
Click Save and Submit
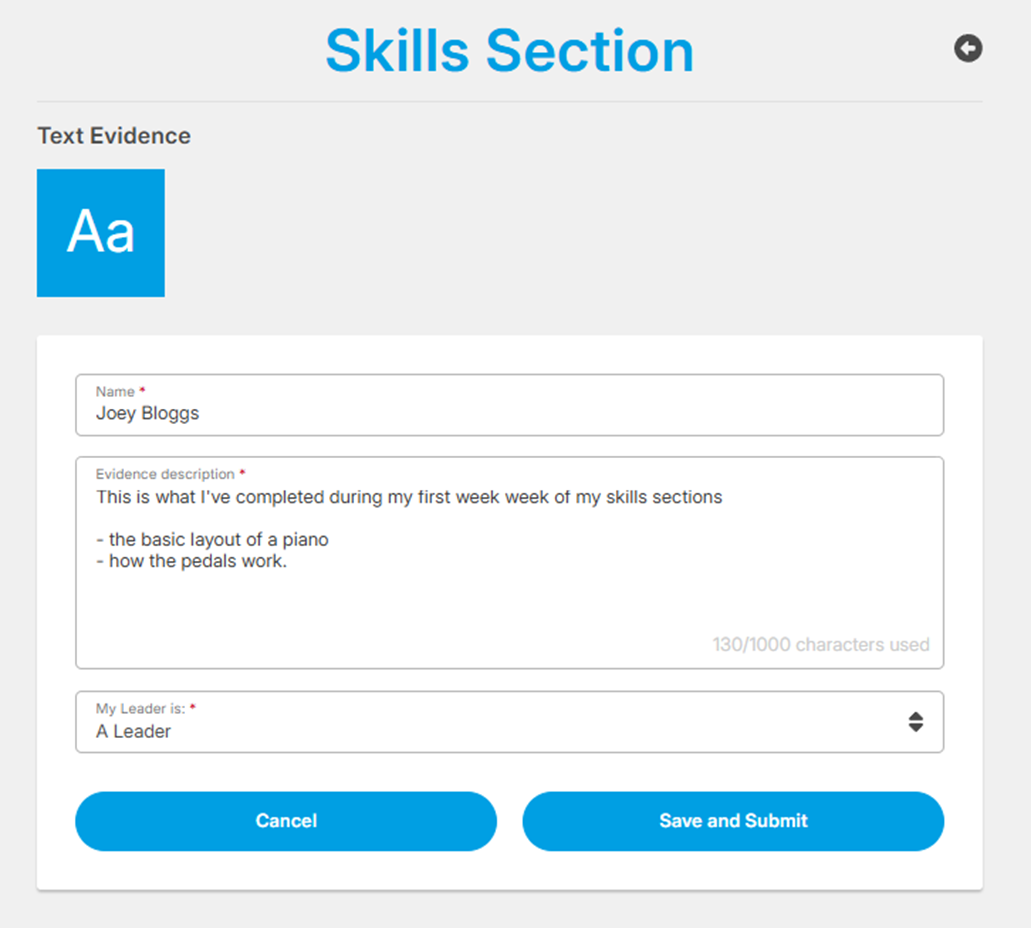(x=733, y=821)
